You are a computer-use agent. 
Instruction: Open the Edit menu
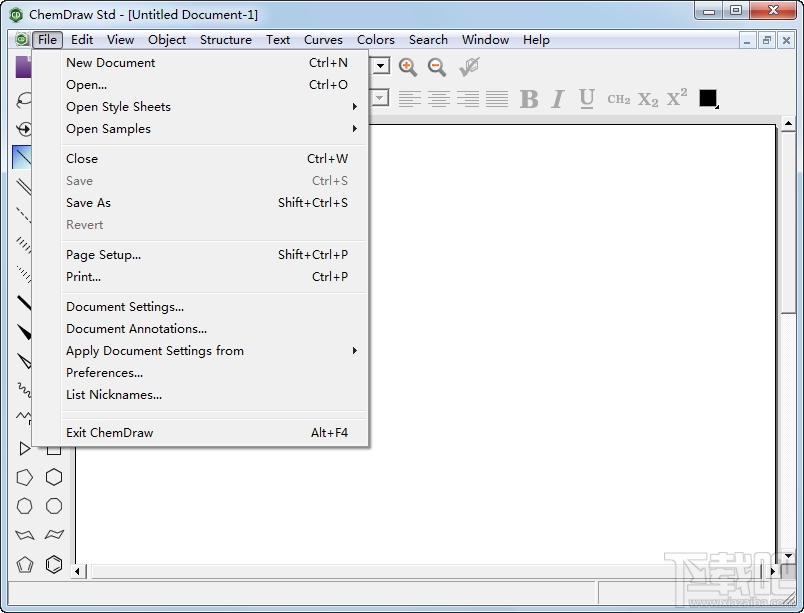[x=82, y=39]
